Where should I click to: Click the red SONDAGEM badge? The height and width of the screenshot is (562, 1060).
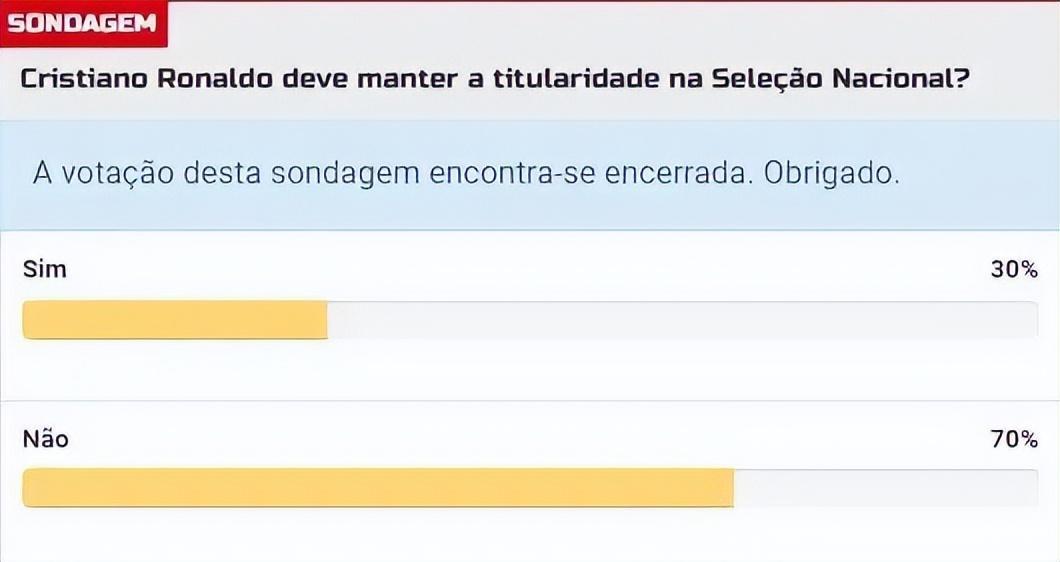click(84, 24)
